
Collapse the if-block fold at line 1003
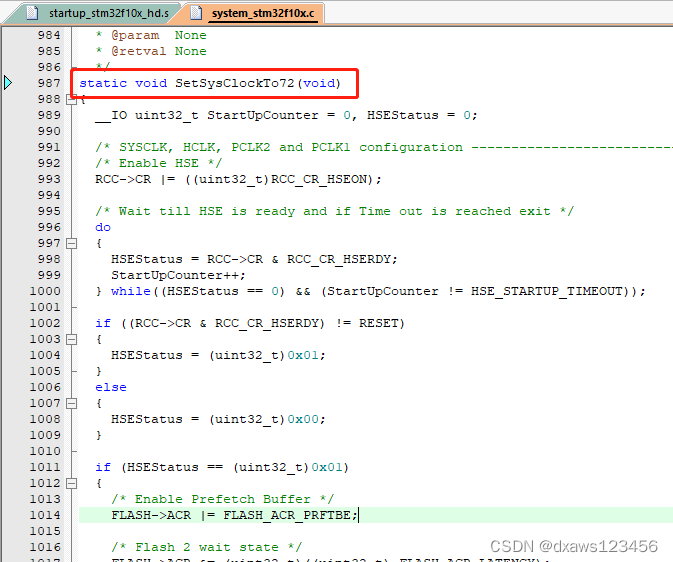point(72,340)
